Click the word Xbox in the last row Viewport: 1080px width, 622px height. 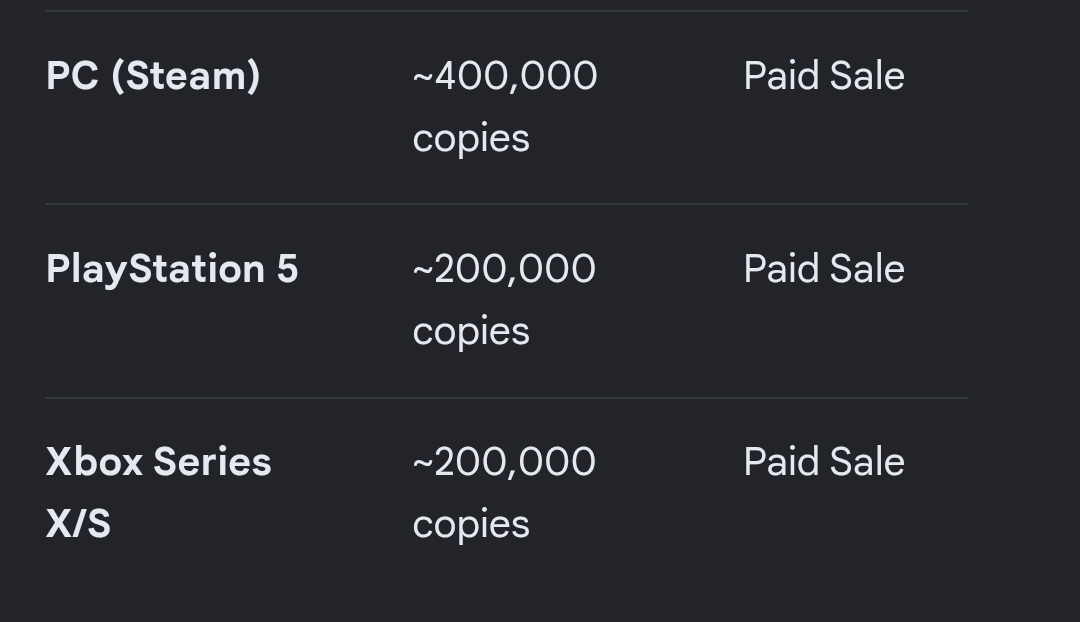click(x=94, y=462)
